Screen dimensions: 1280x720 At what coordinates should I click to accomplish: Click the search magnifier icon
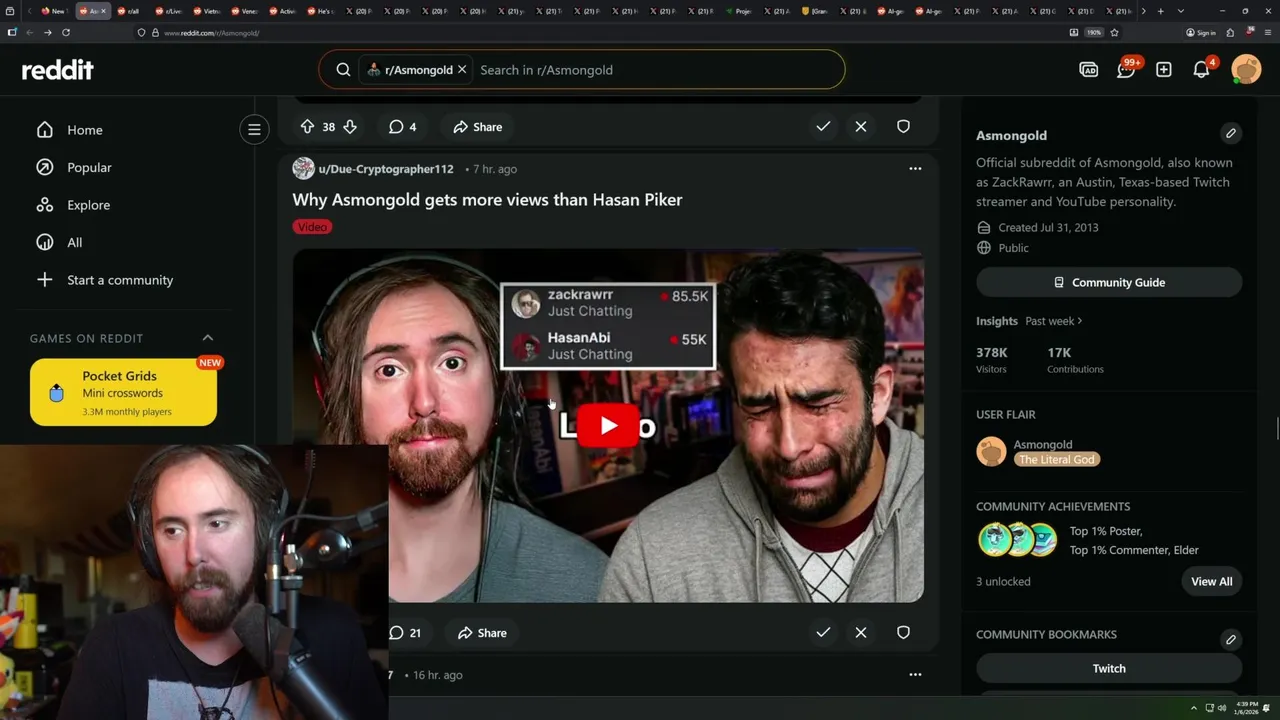(343, 70)
